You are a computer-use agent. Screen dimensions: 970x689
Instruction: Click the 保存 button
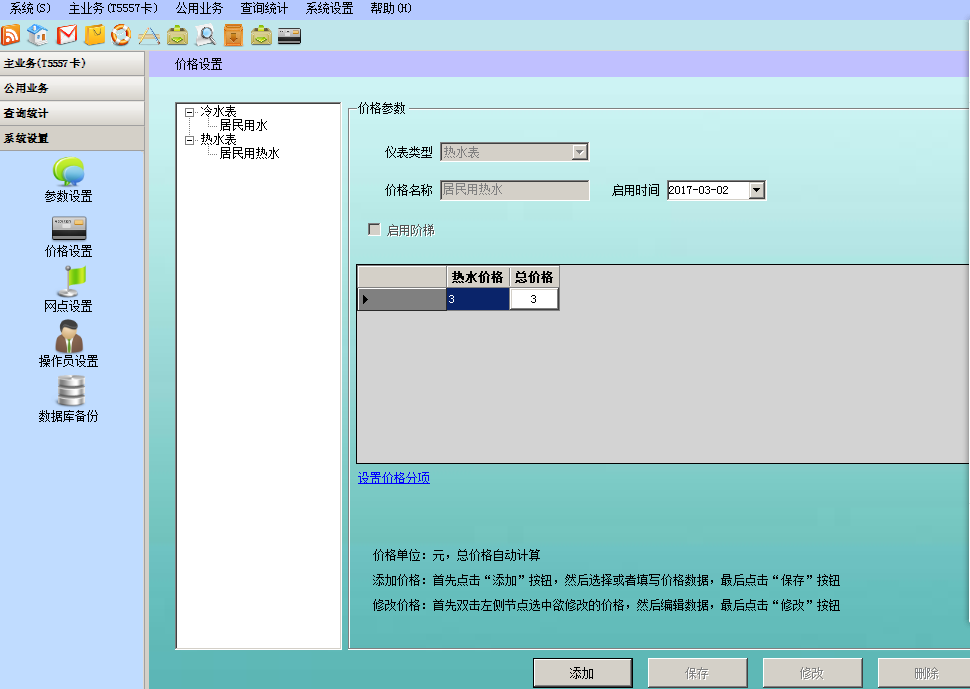tap(697, 673)
